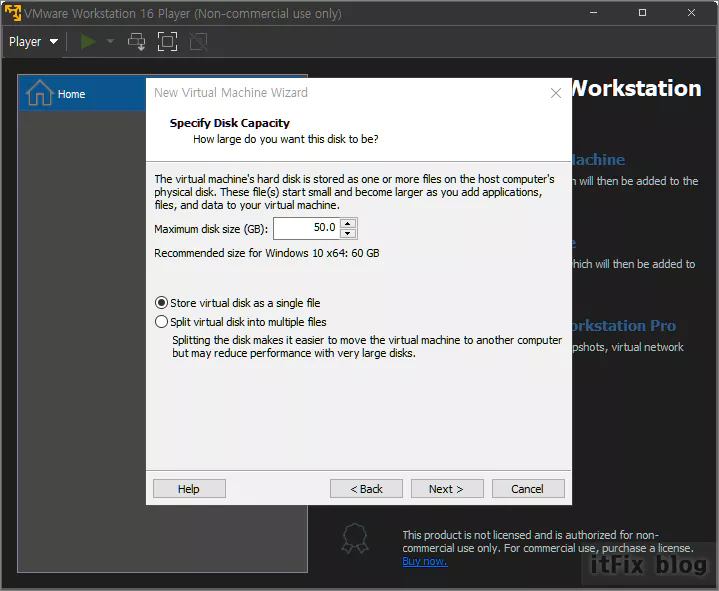Decrease disk size with down stepper arrow
The width and height of the screenshot is (719, 591).
[348, 233]
